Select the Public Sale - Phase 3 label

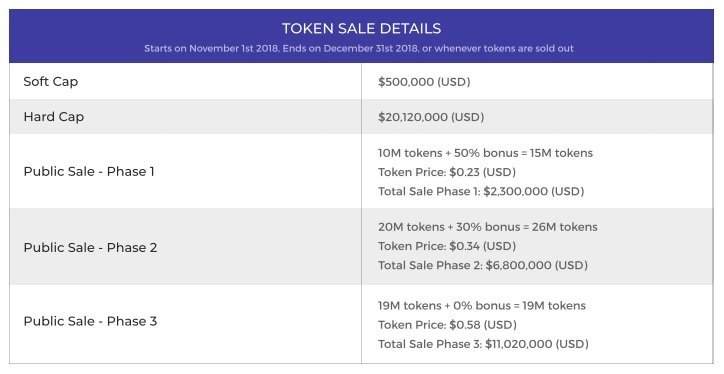(90, 321)
